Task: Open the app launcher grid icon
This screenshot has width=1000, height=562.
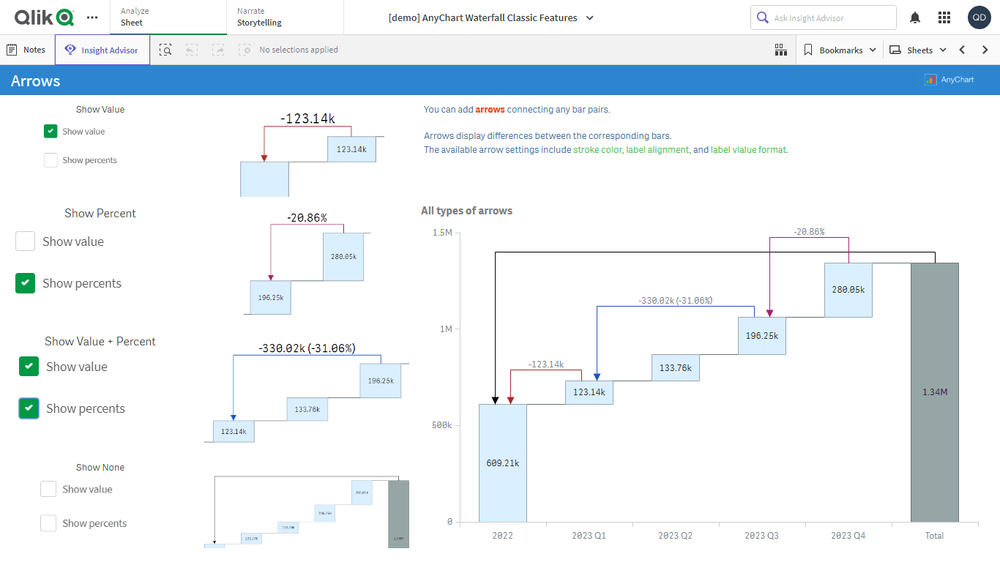Action: click(944, 18)
